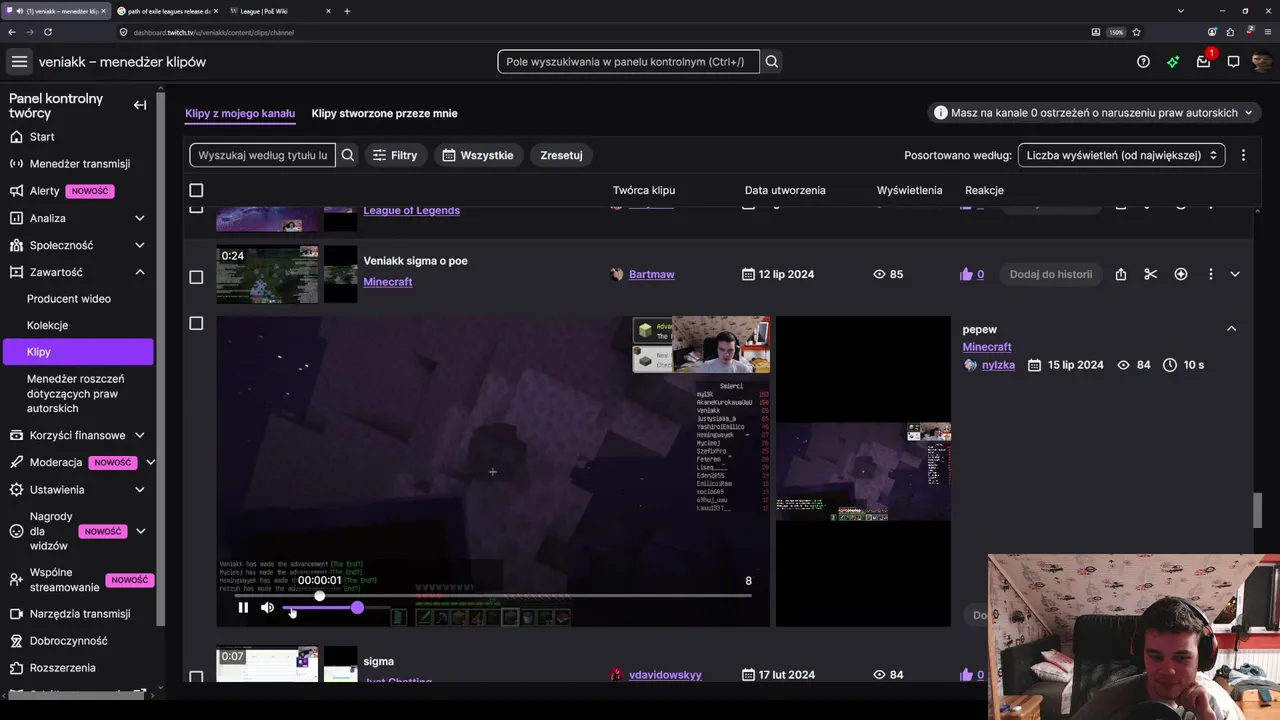The width and height of the screenshot is (1280, 720).
Task: Expand the copyright warnings notice
Action: (x=1094, y=113)
